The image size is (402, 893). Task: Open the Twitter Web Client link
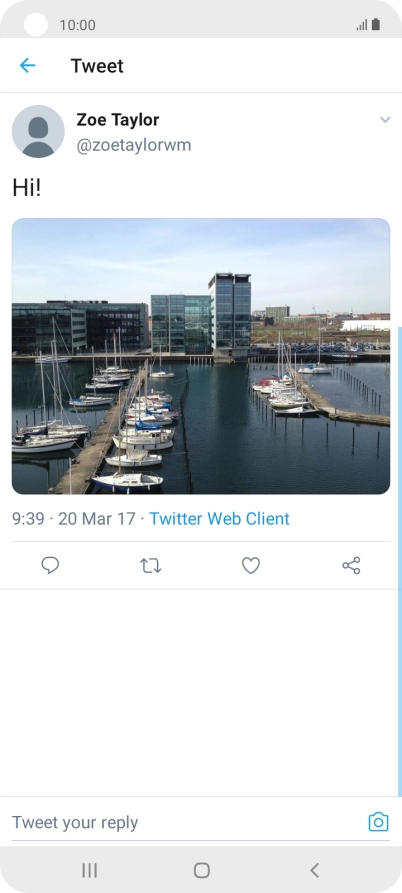(219, 519)
